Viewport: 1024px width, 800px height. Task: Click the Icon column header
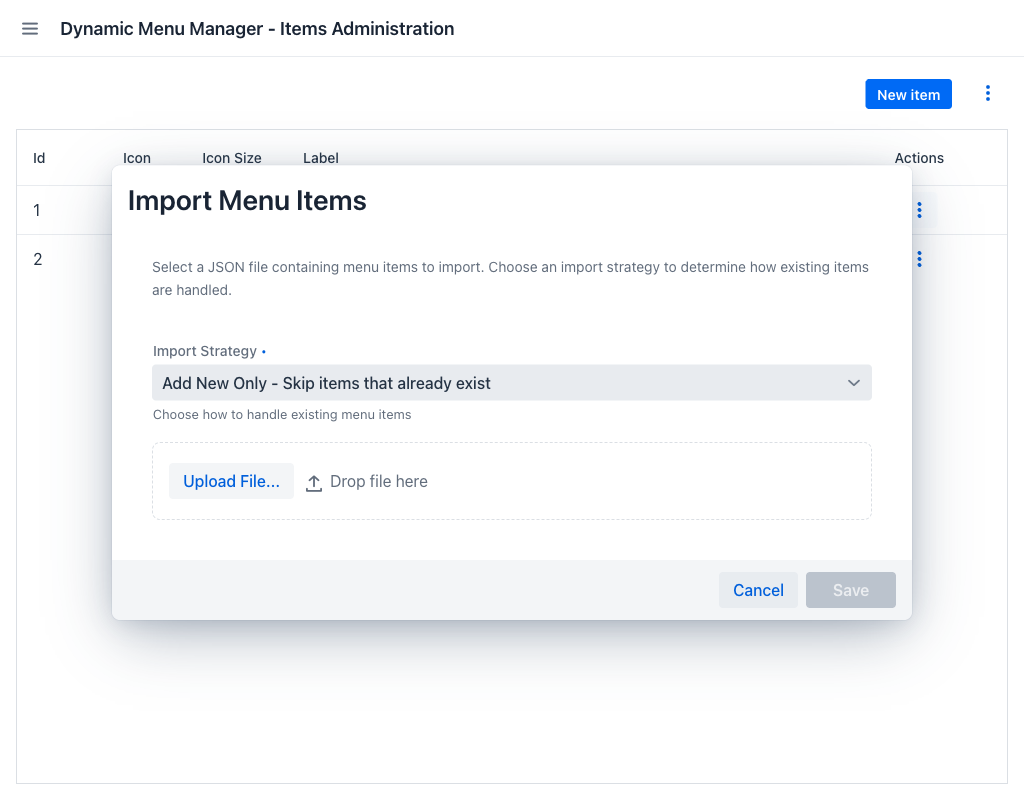[136, 158]
